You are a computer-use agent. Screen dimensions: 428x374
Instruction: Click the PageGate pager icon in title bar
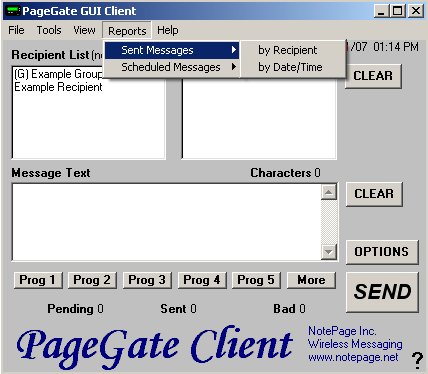tap(13, 11)
